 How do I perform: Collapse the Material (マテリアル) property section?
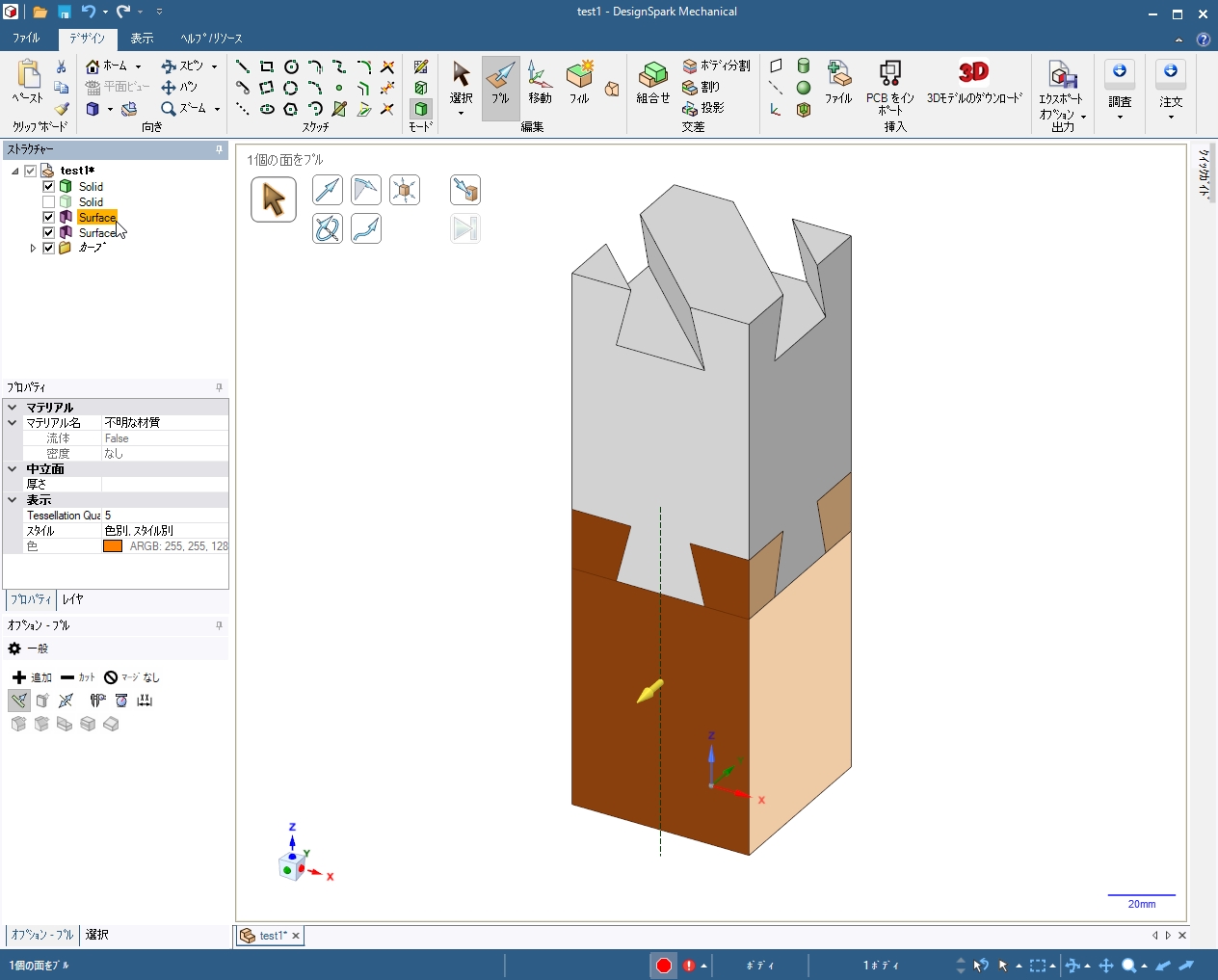(x=13, y=408)
